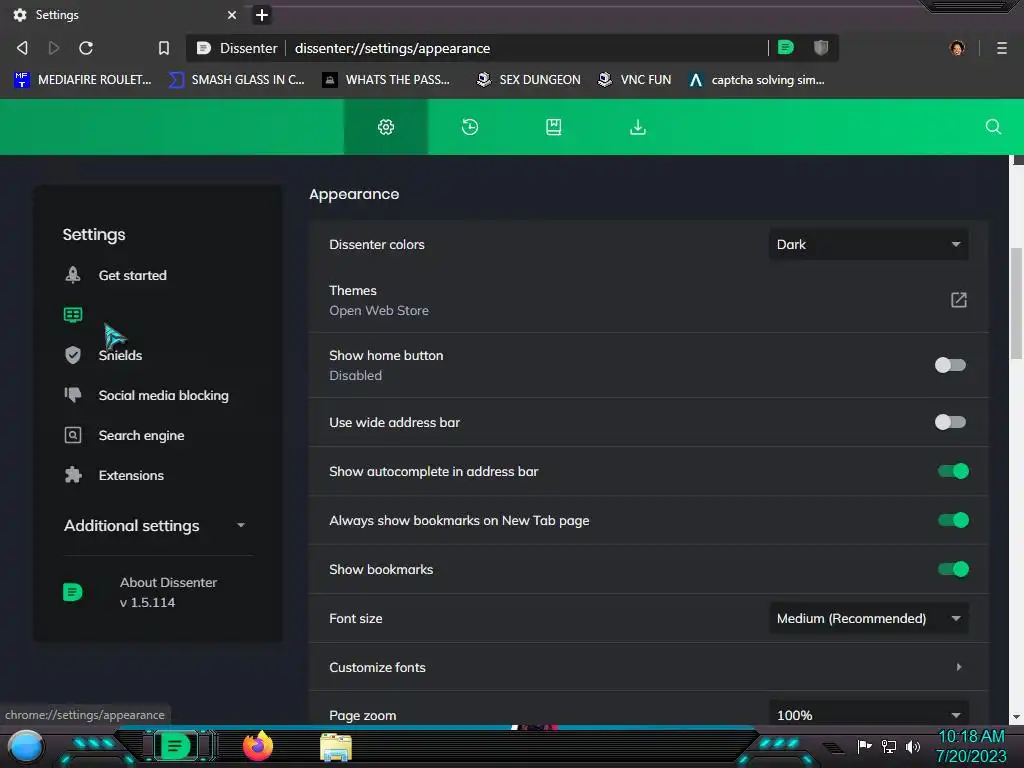Disable Show autocomplete in address bar toggle
Image resolution: width=1024 pixels, height=768 pixels.
[953, 471]
